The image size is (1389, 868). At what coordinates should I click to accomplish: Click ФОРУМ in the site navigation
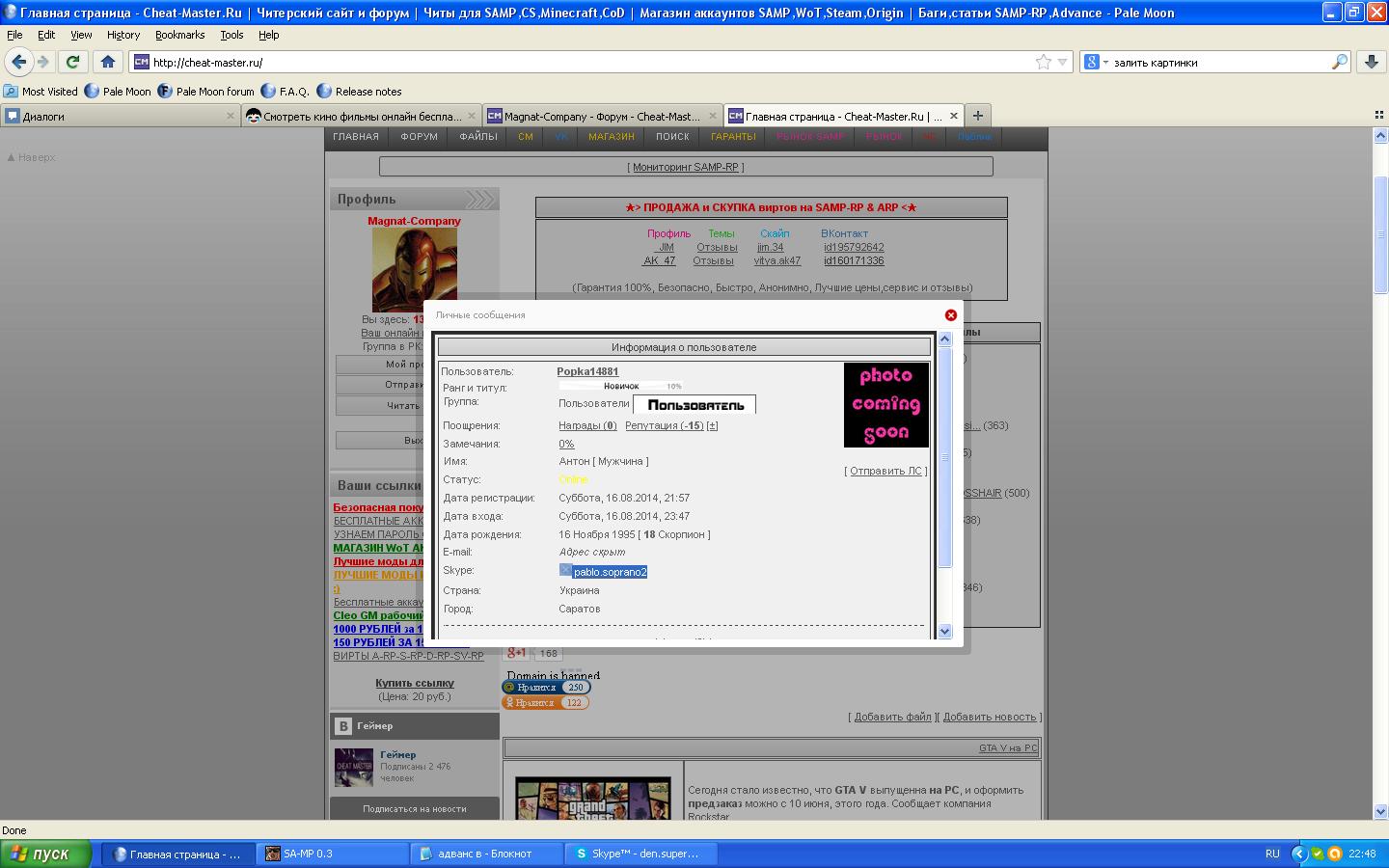click(x=420, y=137)
